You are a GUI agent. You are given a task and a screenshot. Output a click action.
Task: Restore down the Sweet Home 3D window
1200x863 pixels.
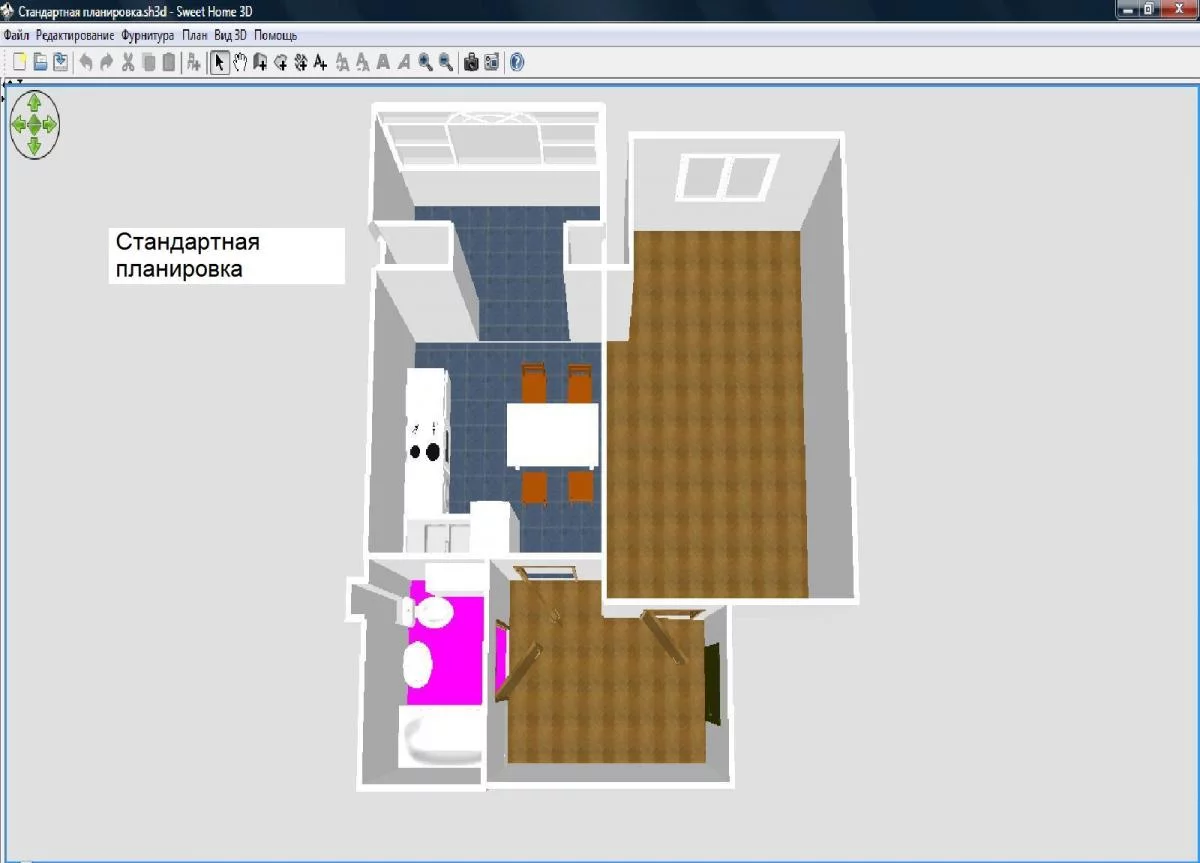(x=1149, y=8)
